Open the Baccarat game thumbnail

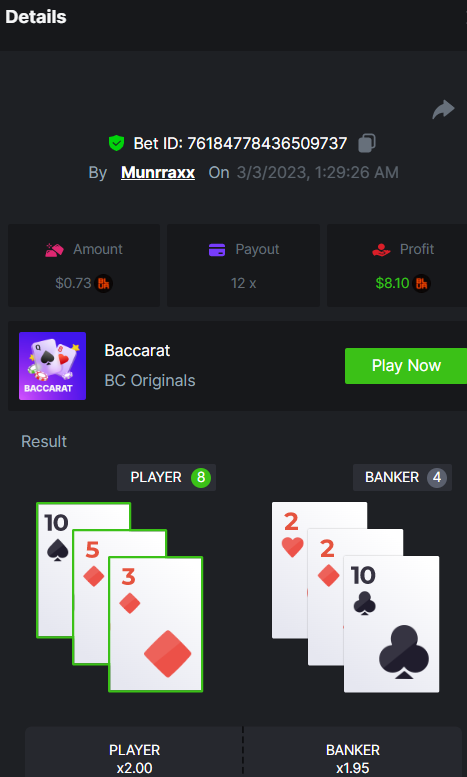click(53, 366)
